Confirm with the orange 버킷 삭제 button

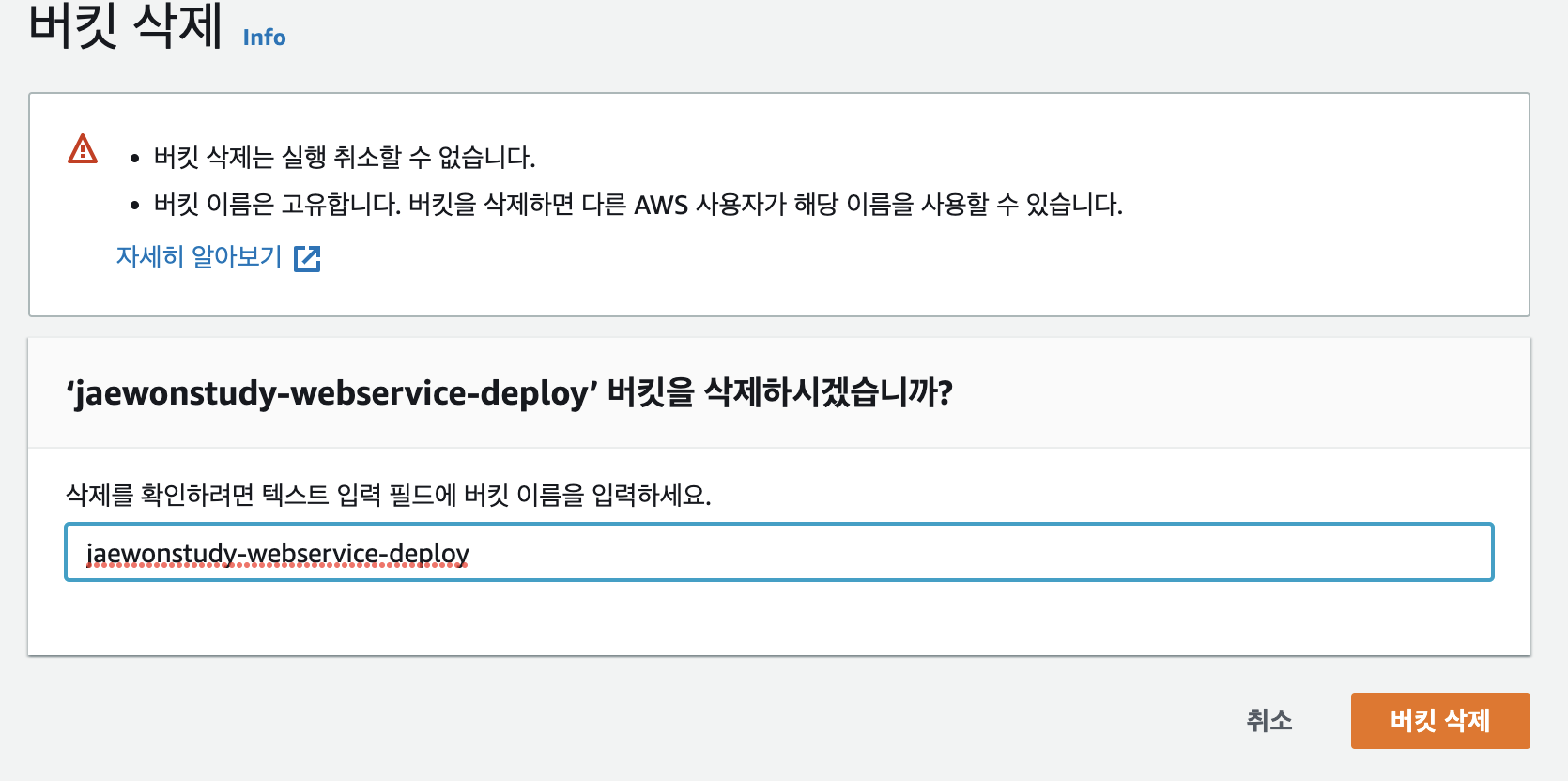[x=1440, y=721]
